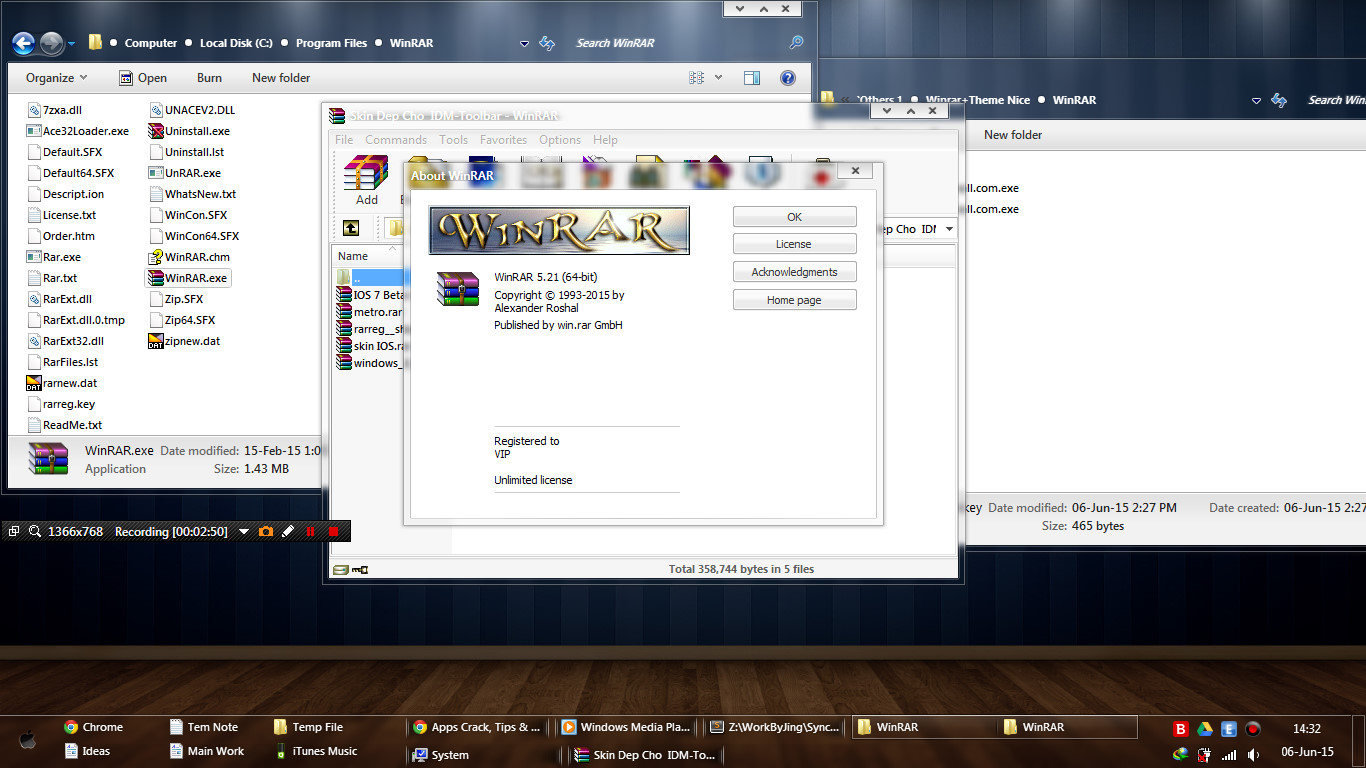Click Open in the Explorer toolbar
Image resolution: width=1366 pixels, height=768 pixels.
pos(143,78)
